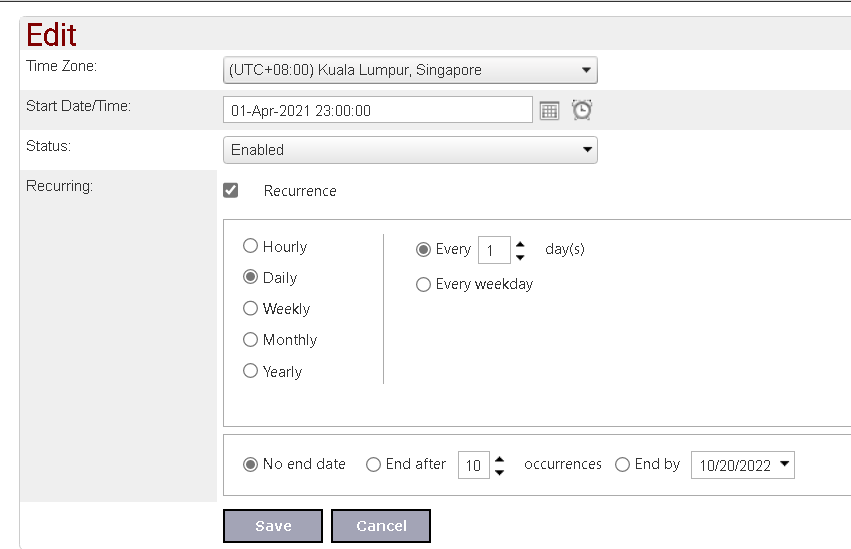Image resolution: width=851 pixels, height=549 pixels.
Task: Click the Save button
Action: click(273, 526)
